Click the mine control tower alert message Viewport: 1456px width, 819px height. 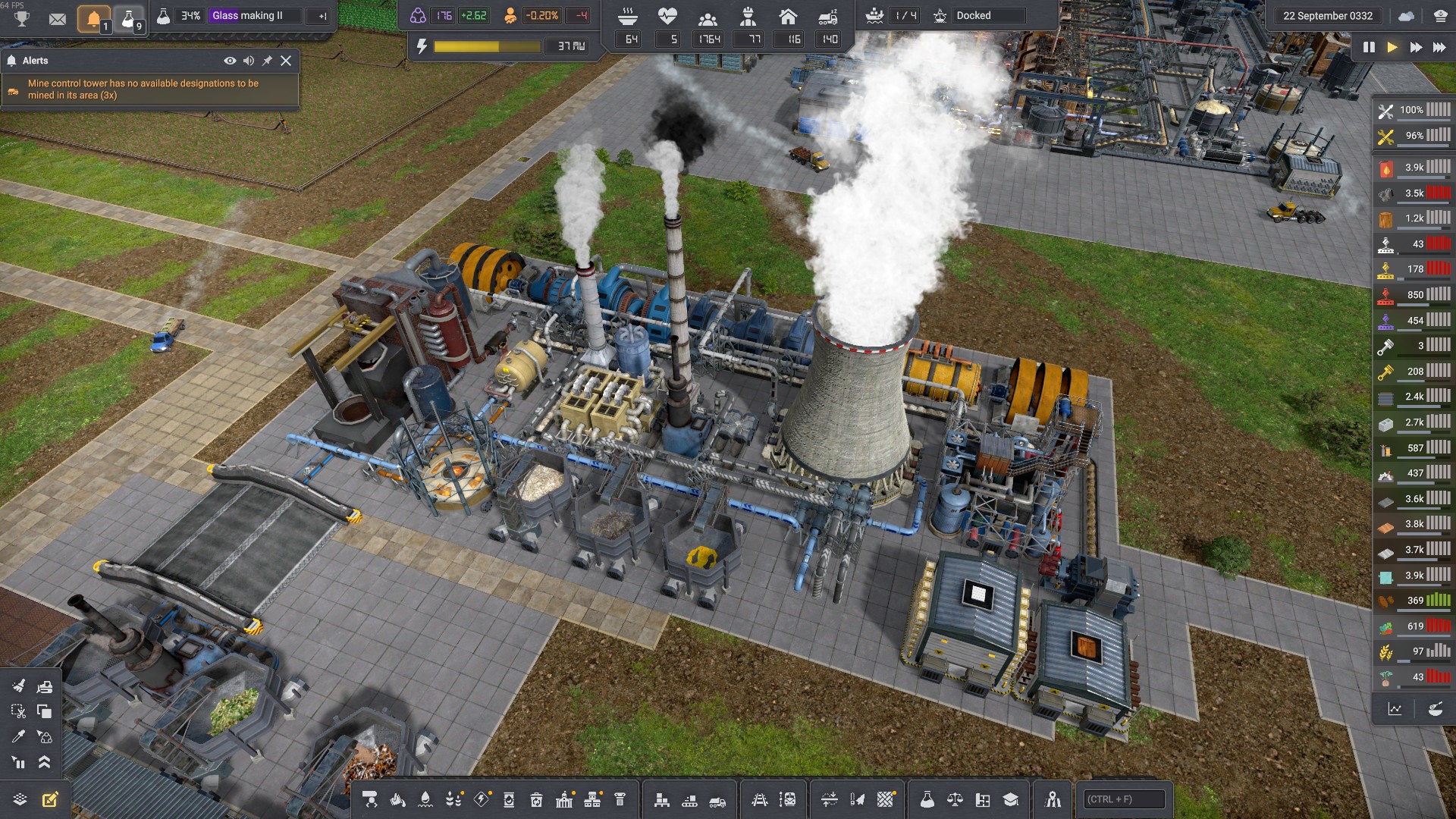click(x=149, y=89)
